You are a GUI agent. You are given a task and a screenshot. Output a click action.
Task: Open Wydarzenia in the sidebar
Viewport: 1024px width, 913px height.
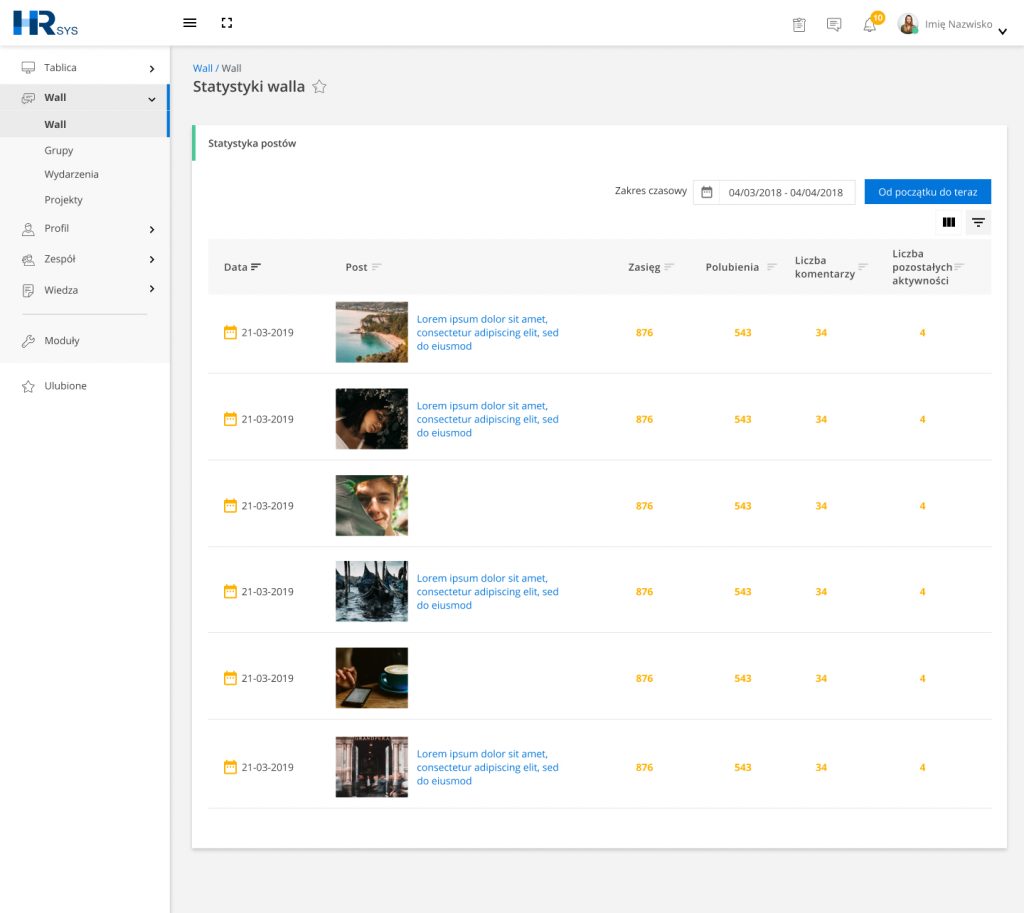pyautogui.click(x=71, y=174)
